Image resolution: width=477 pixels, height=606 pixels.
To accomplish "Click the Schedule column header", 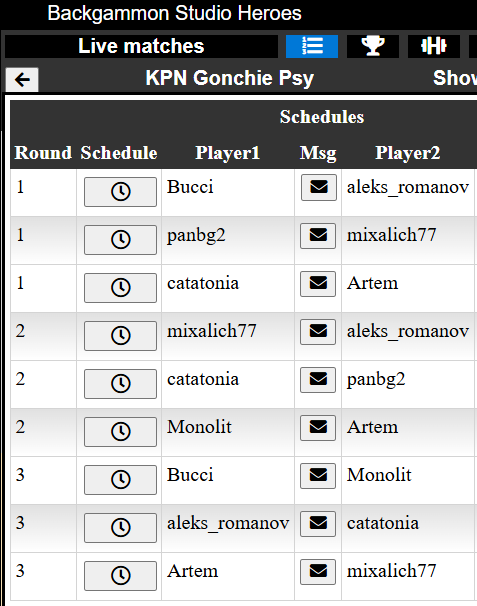I will pyautogui.click(x=119, y=153).
